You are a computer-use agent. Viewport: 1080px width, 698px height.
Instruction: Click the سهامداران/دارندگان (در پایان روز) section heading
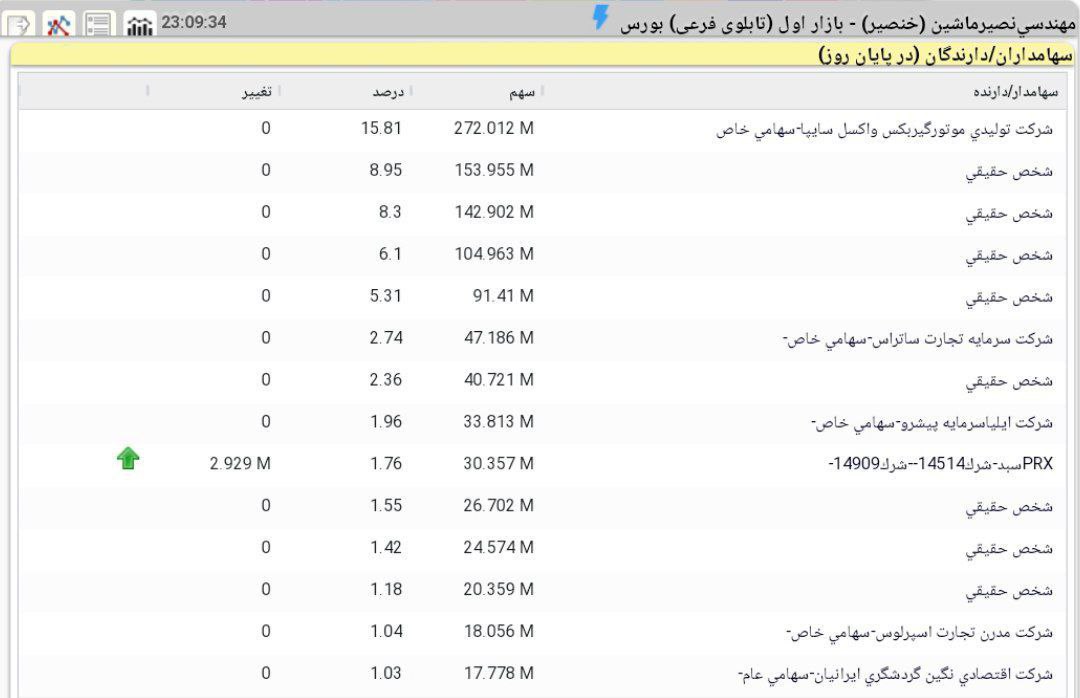click(946, 54)
